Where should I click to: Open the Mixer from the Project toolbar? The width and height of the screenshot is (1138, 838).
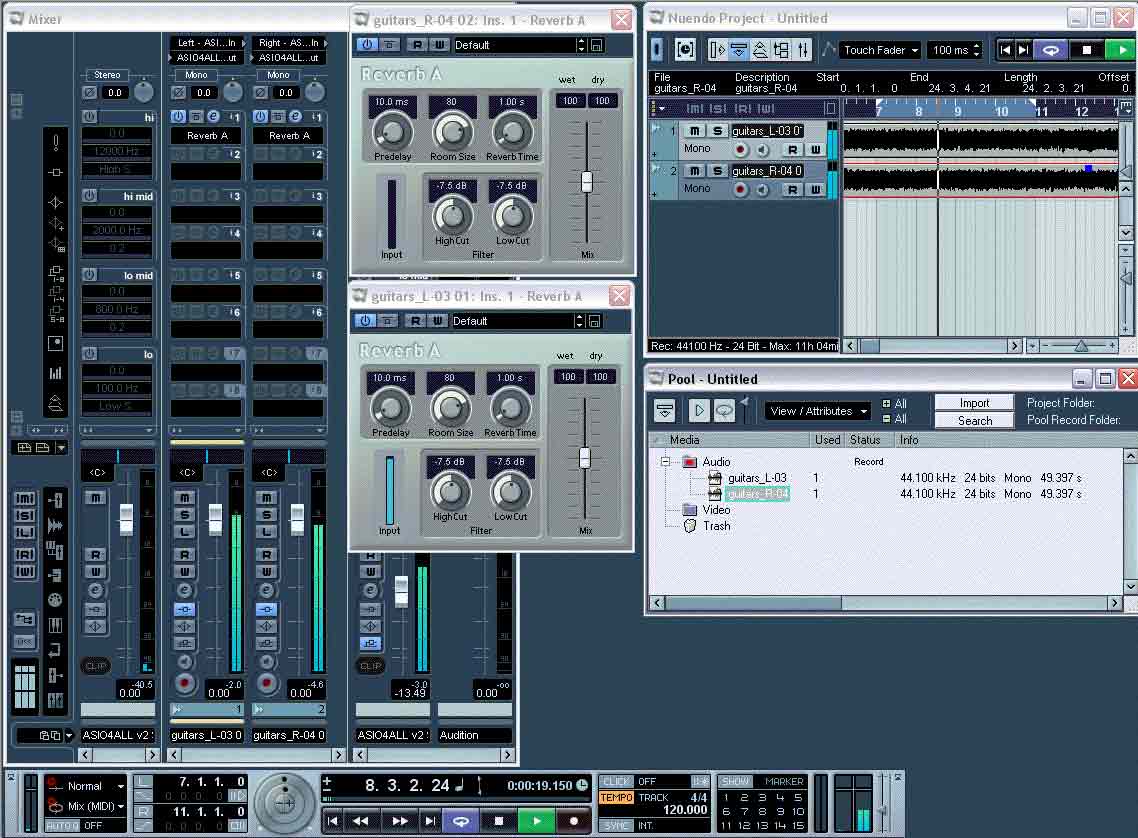click(x=804, y=49)
